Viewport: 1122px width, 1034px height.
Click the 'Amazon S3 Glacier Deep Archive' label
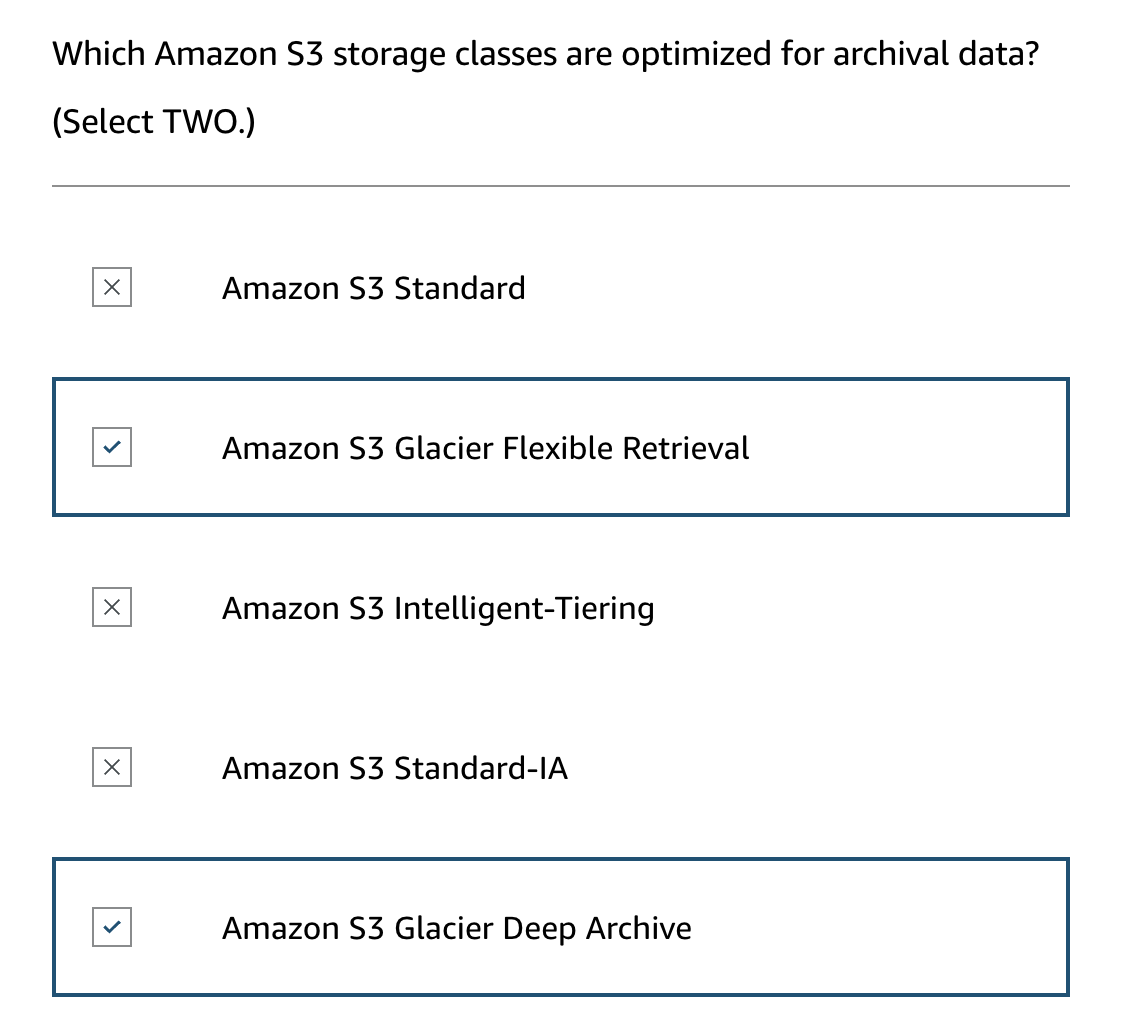tap(456, 927)
